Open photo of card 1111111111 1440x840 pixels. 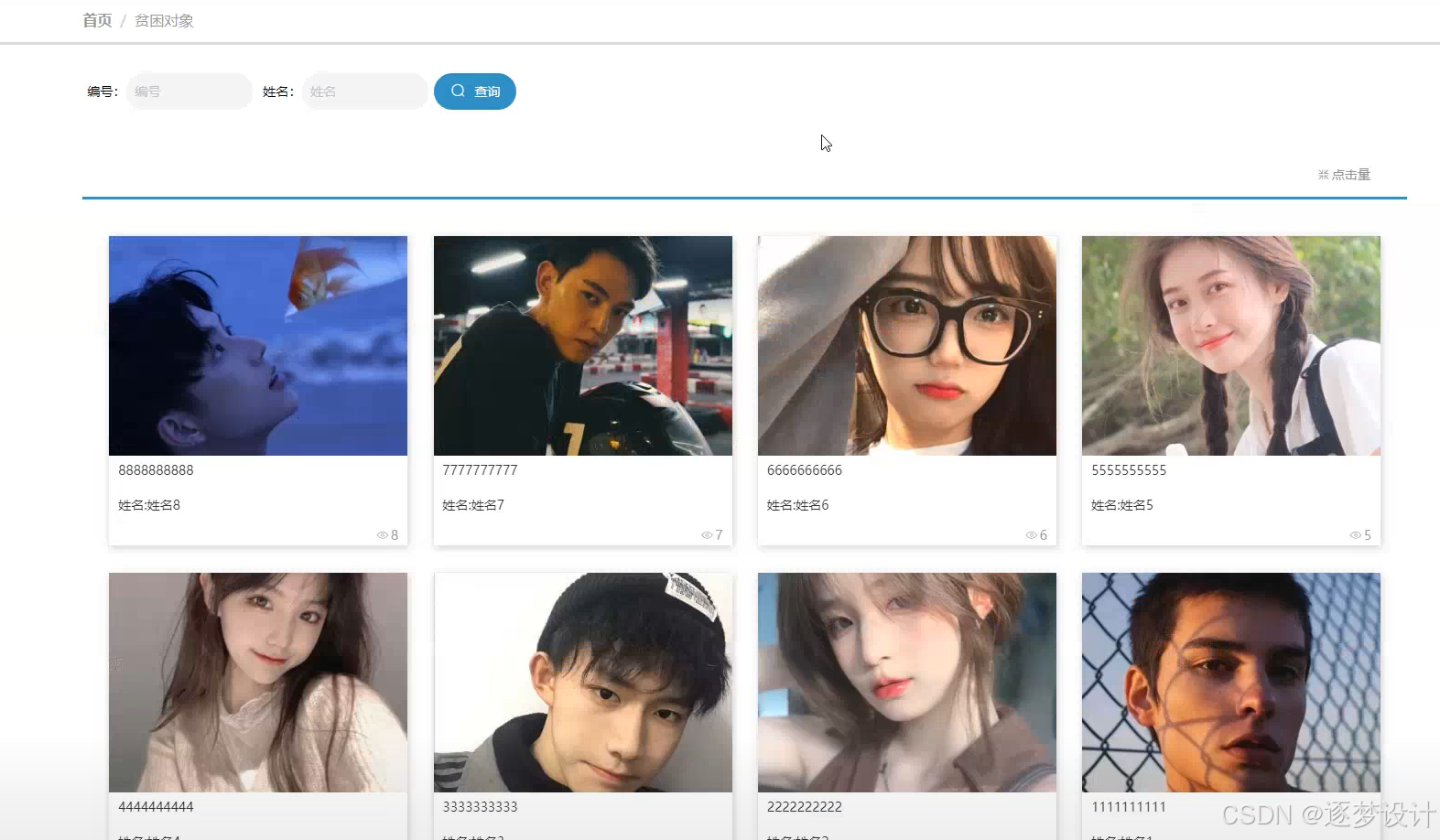tap(1231, 683)
